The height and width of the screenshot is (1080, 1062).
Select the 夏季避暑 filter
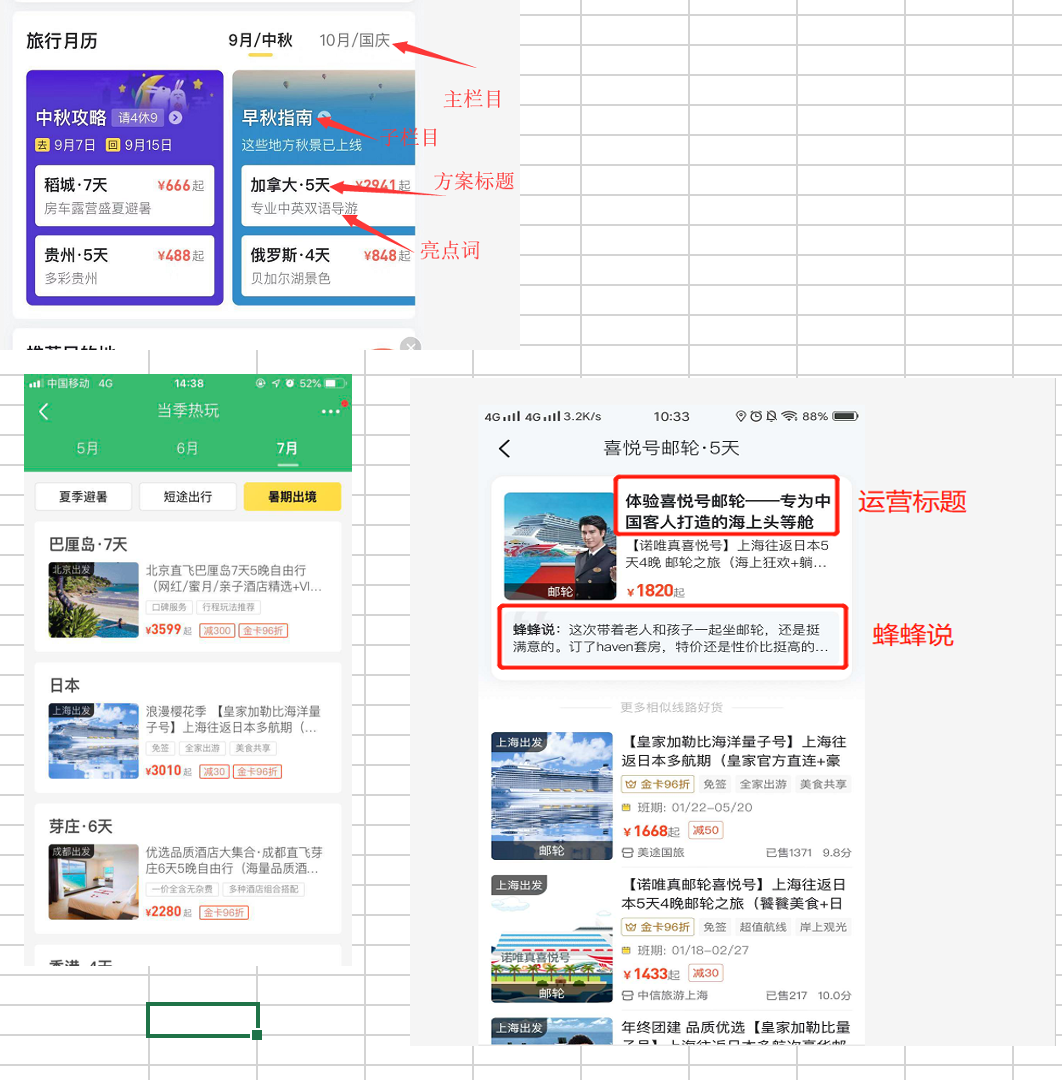coord(83,496)
